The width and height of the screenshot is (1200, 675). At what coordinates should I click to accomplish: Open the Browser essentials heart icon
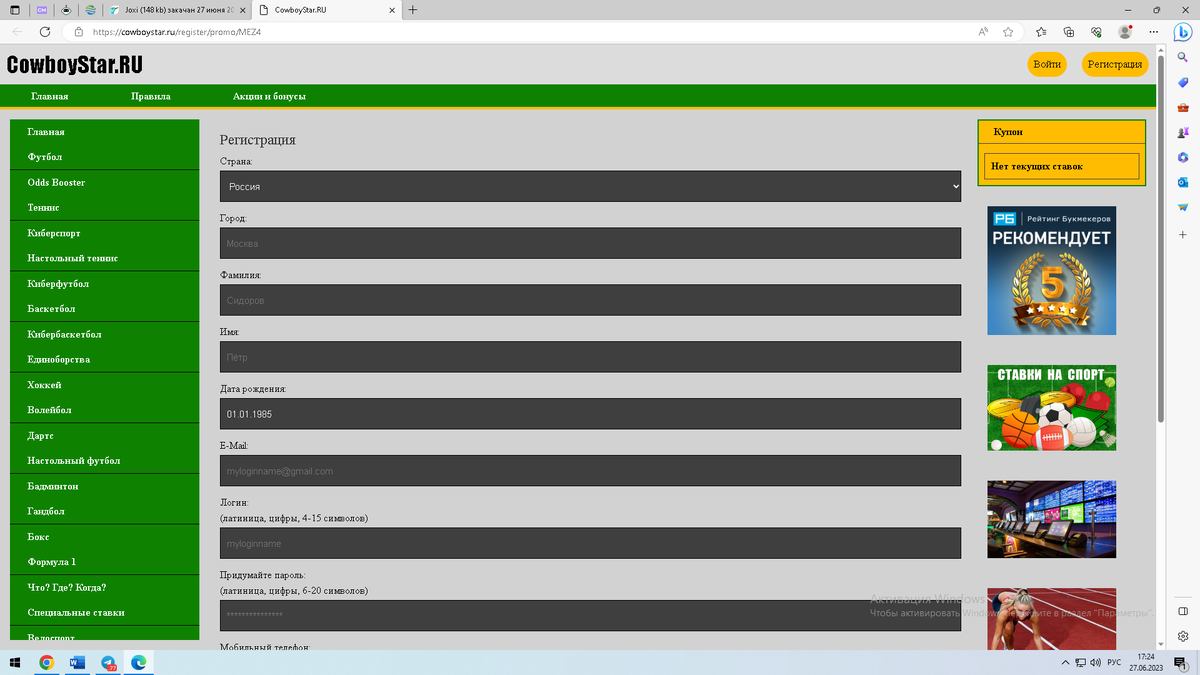pyautogui.click(x=1097, y=32)
